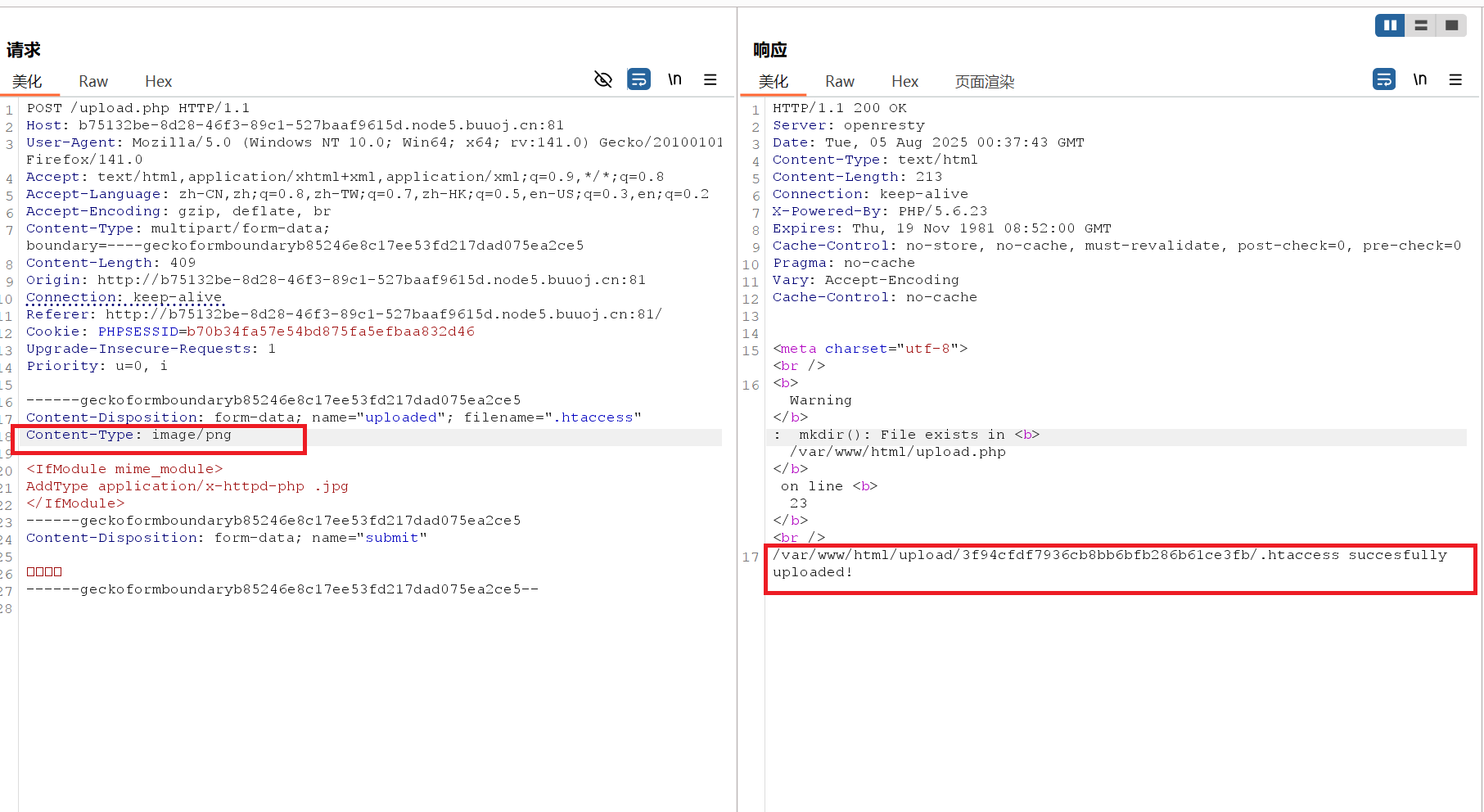
Task: Click the HTTP/1.1 200 OK status line
Action: pyautogui.click(x=840, y=108)
